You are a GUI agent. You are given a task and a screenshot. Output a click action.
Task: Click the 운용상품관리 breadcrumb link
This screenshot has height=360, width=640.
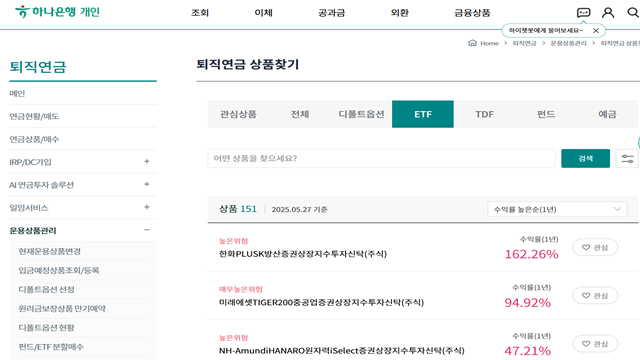pos(569,43)
